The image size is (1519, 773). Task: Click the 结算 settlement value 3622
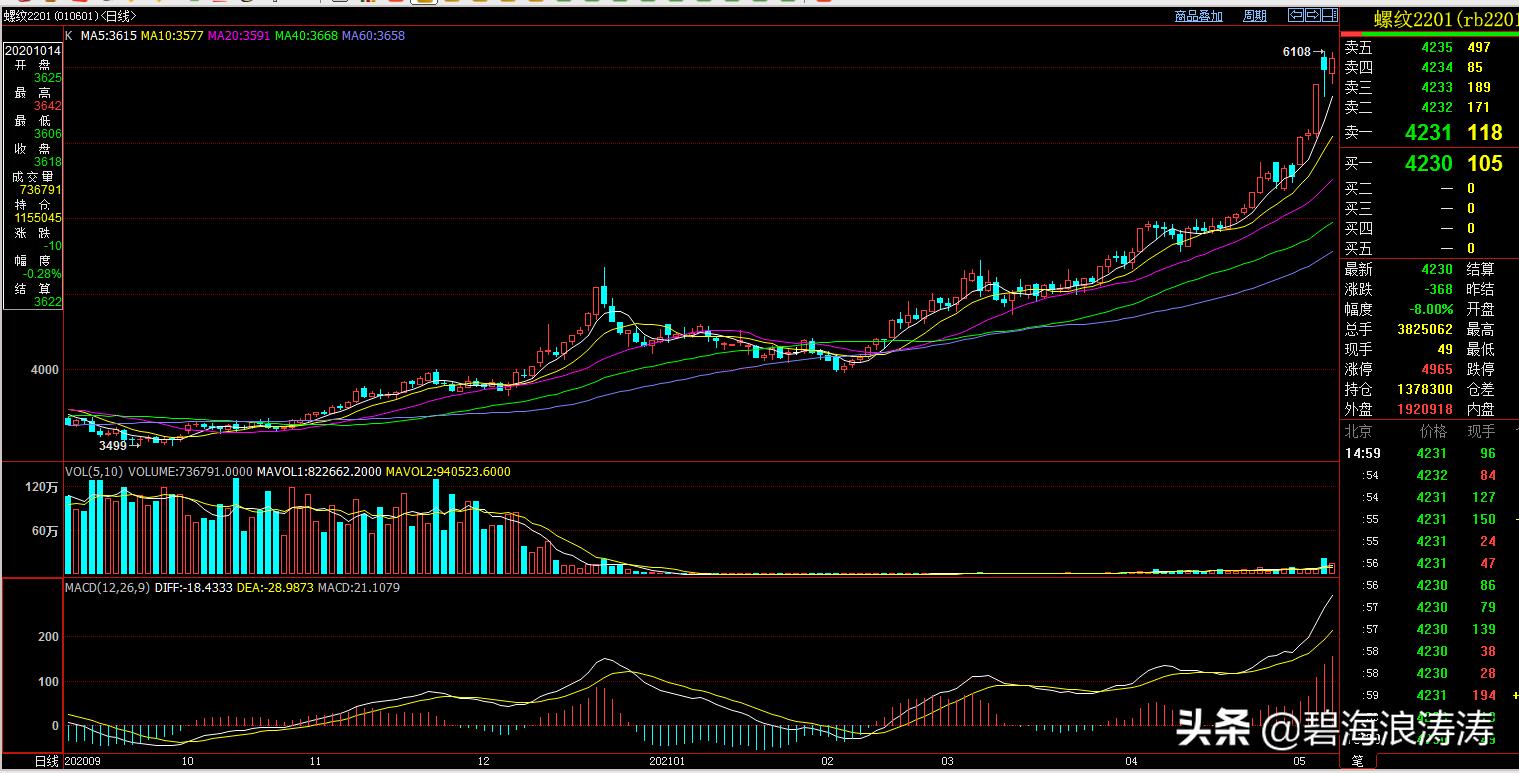pyautogui.click(x=48, y=301)
